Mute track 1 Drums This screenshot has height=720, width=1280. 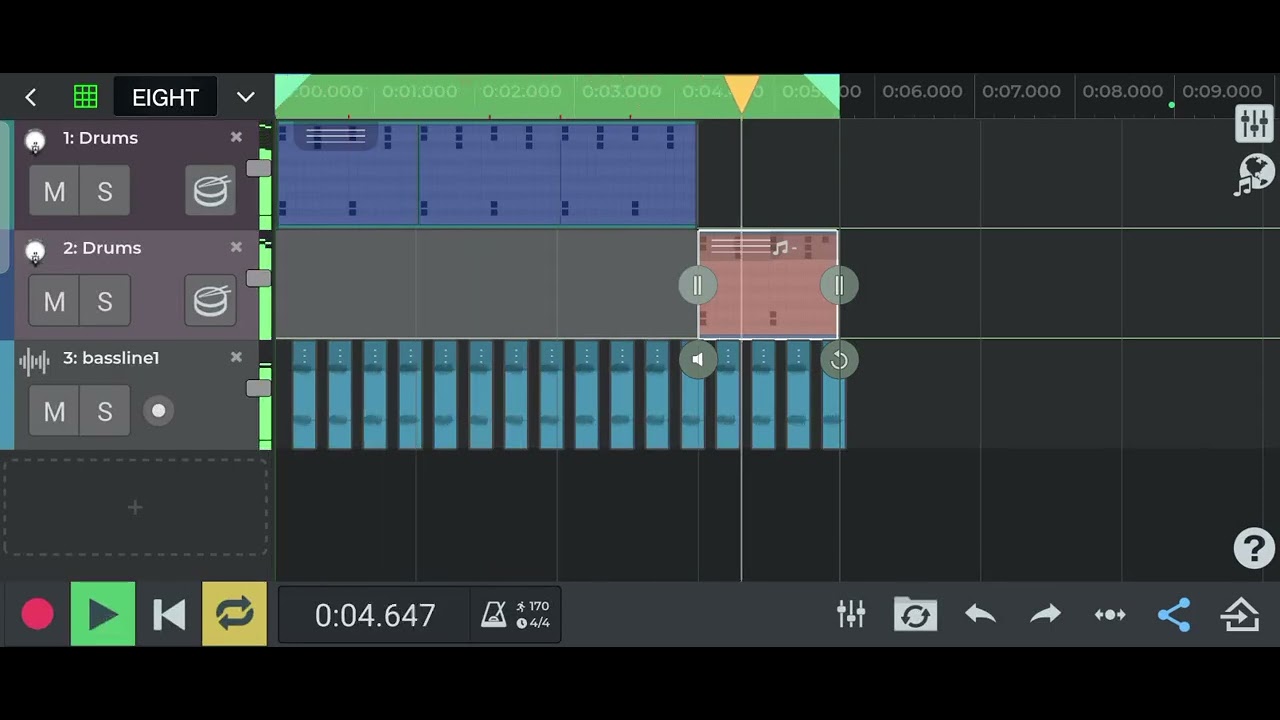click(x=54, y=191)
